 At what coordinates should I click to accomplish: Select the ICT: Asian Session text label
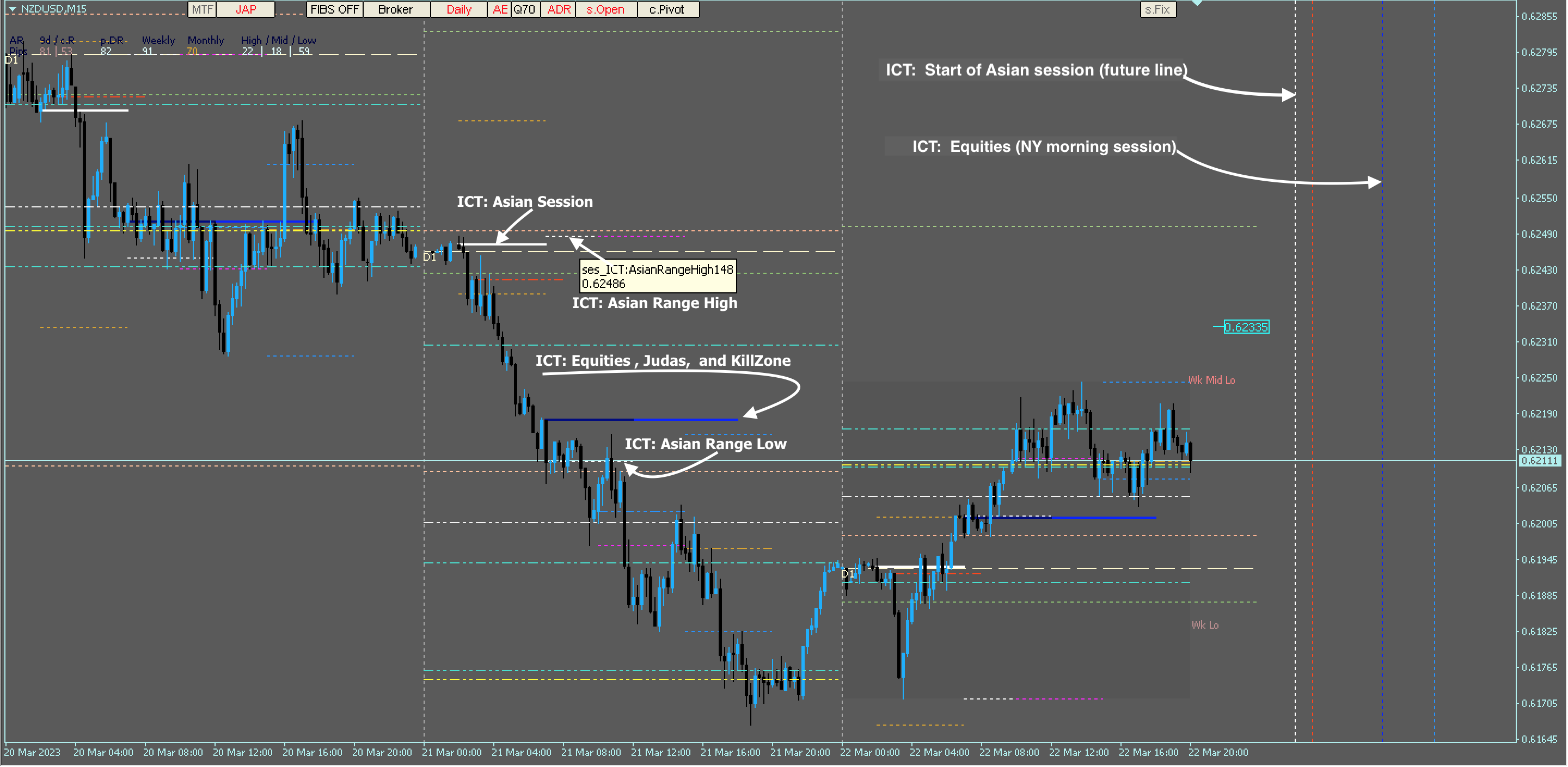point(525,201)
